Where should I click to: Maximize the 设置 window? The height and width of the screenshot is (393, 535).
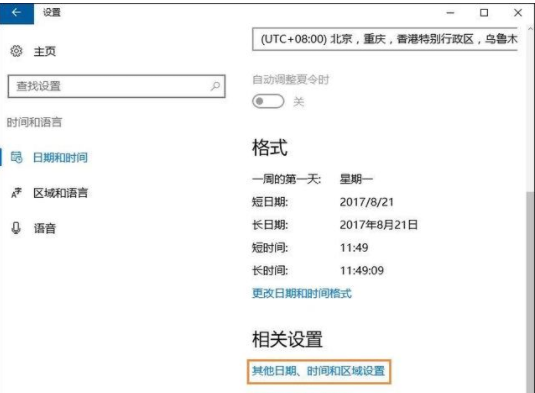(484, 13)
